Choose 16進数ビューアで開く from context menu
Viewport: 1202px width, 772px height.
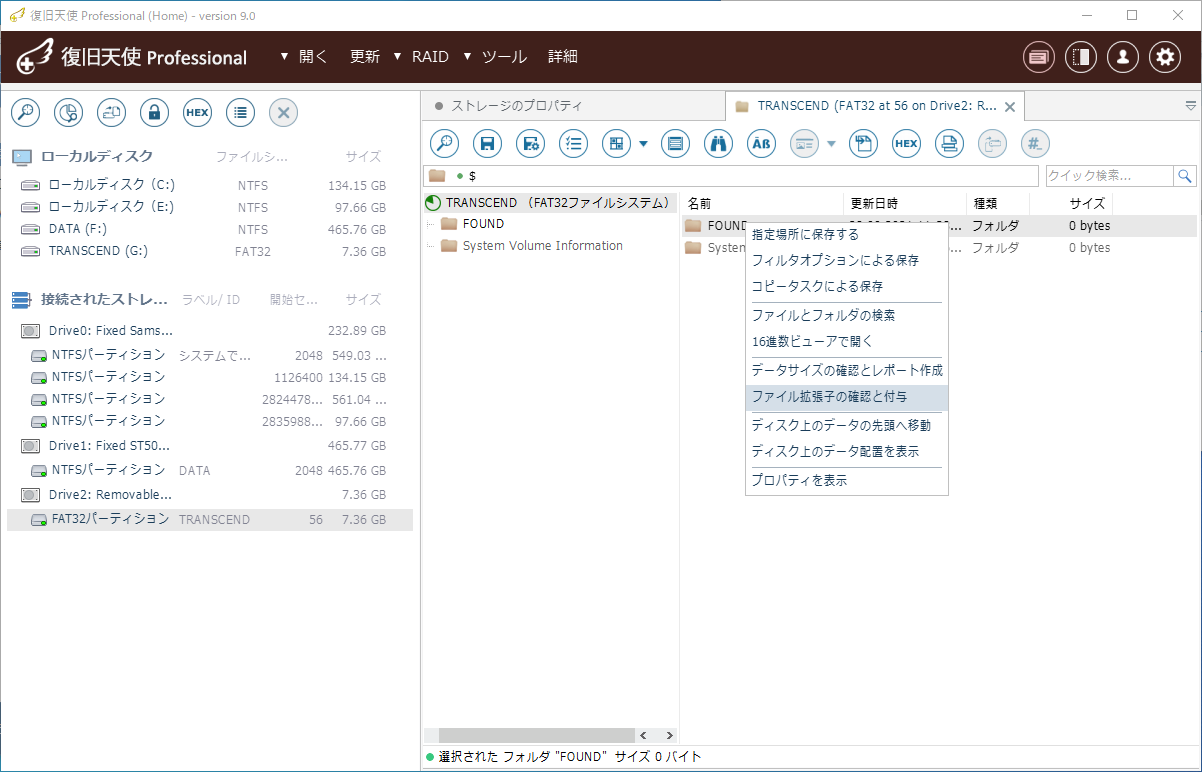pyautogui.click(x=847, y=341)
